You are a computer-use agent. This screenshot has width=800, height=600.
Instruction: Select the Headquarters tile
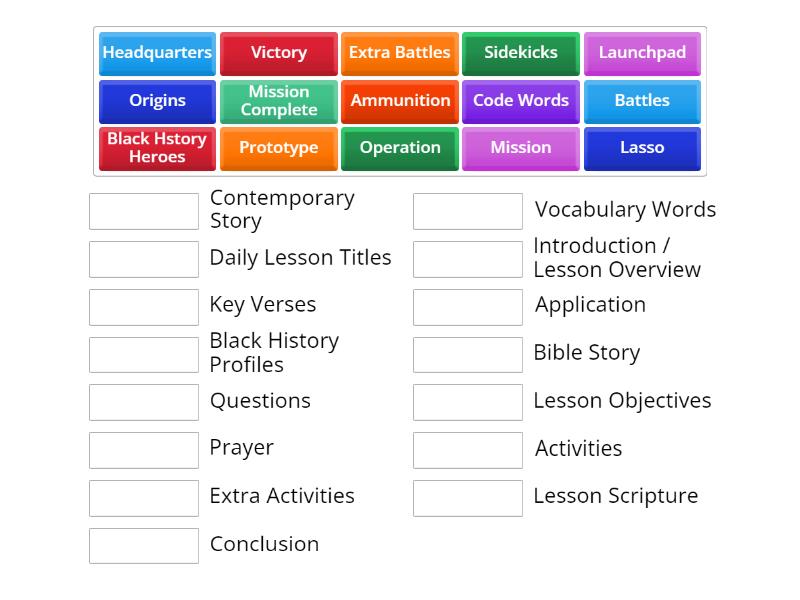coord(157,53)
